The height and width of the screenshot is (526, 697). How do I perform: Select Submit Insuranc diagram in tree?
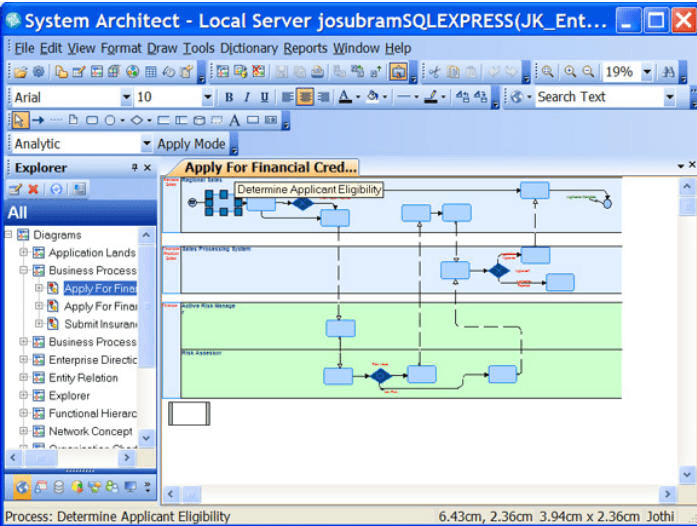[101, 324]
